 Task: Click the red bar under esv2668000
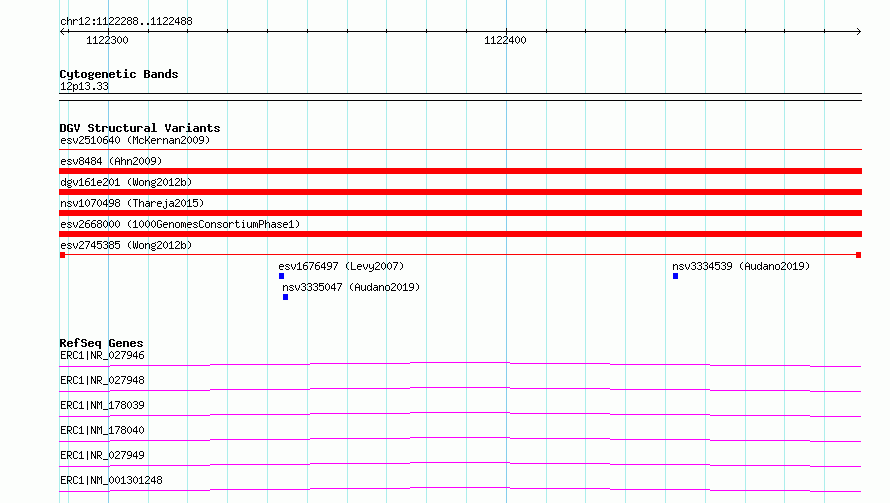[x=460, y=234]
